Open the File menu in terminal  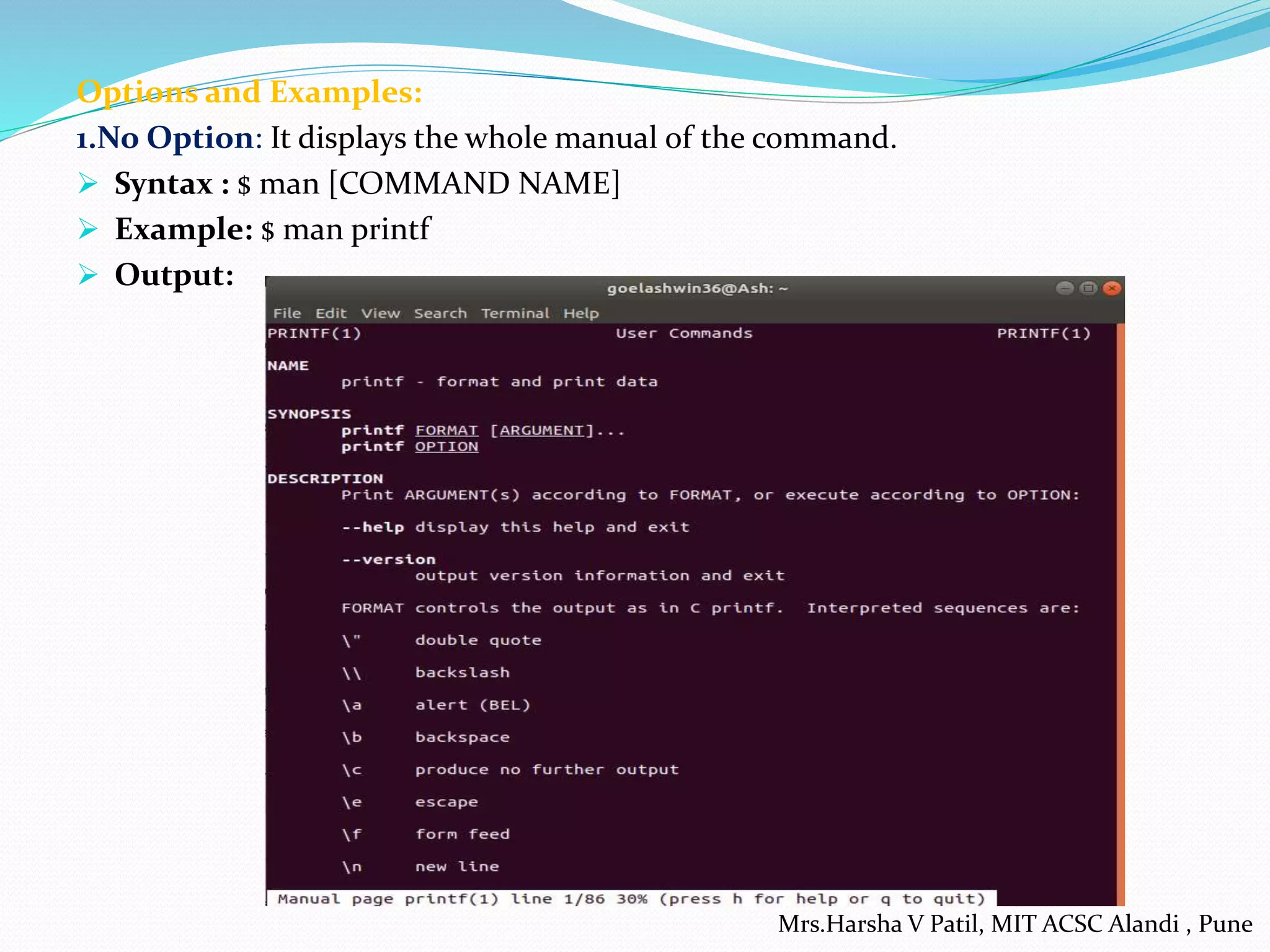click(287, 314)
